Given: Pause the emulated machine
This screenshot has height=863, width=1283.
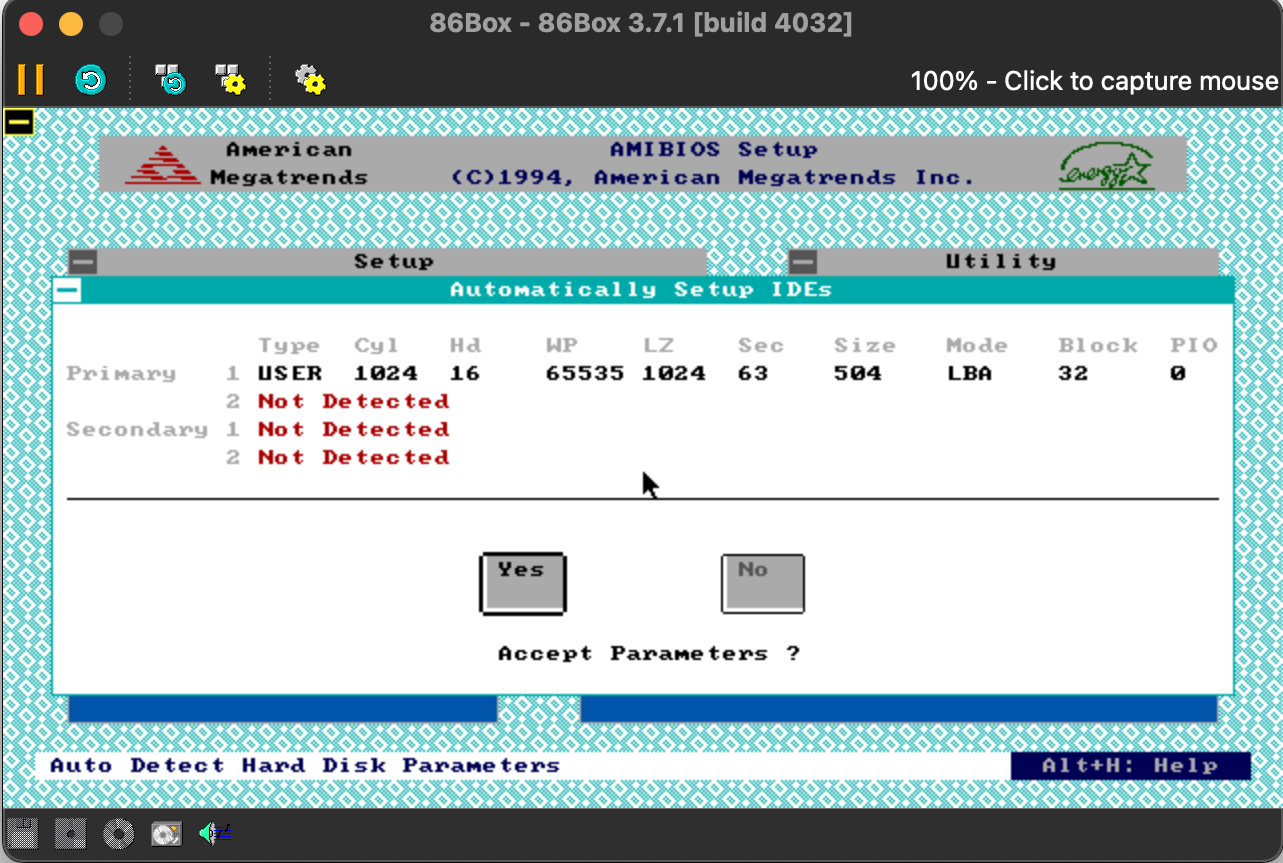Looking at the screenshot, I should pyautogui.click(x=30, y=79).
